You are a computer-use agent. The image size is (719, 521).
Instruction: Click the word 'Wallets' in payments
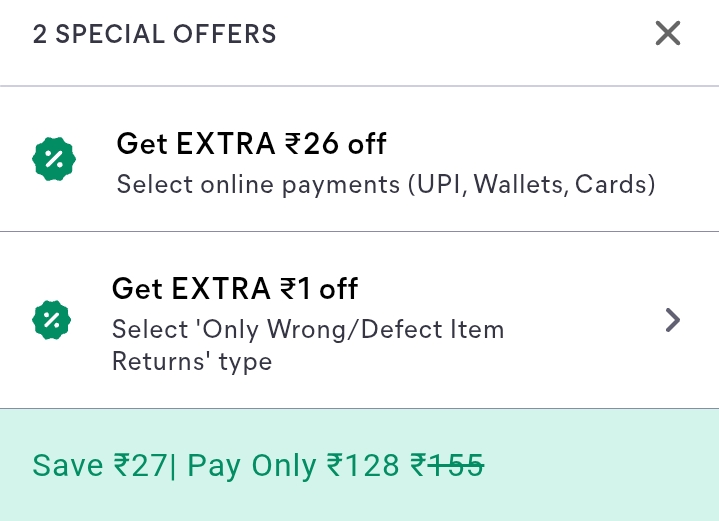coord(519,185)
